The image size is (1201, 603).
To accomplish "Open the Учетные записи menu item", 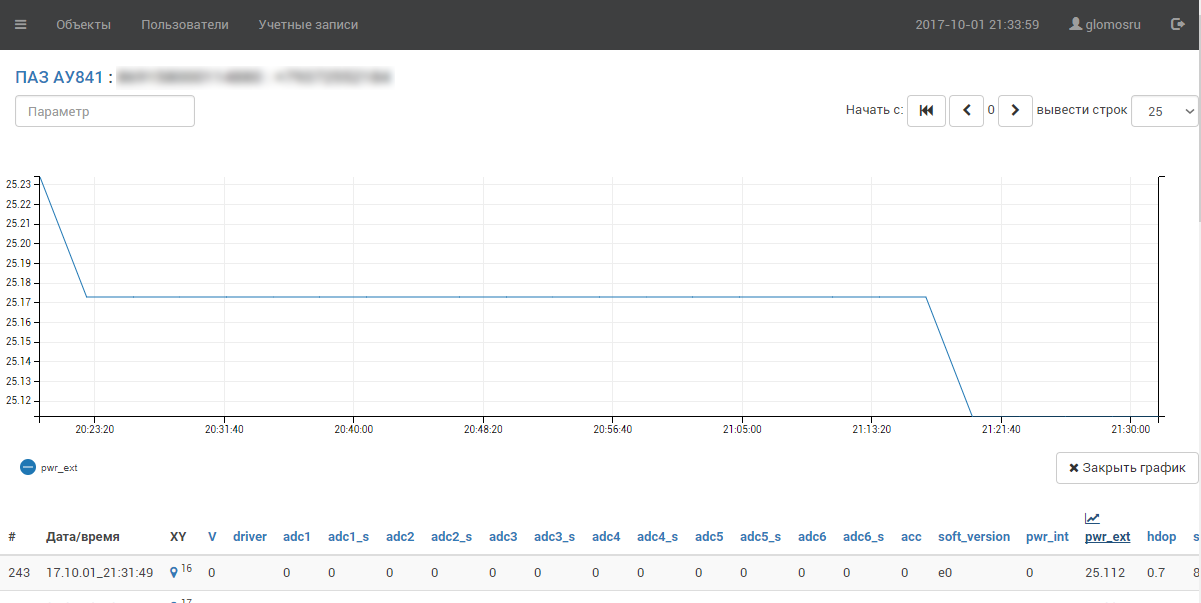I will point(308,24).
